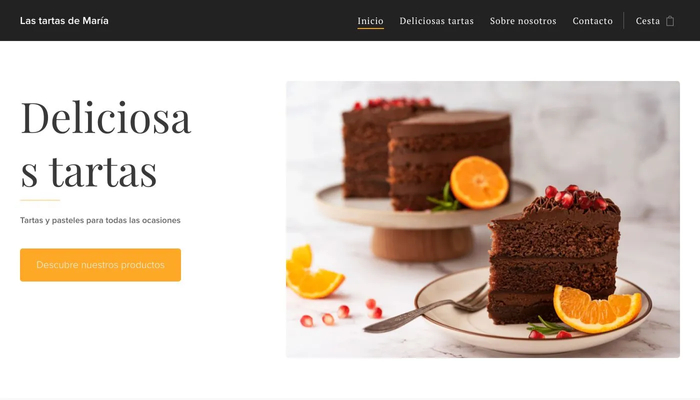Click the wooden cake stand base
700x400 pixels.
click(422, 243)
